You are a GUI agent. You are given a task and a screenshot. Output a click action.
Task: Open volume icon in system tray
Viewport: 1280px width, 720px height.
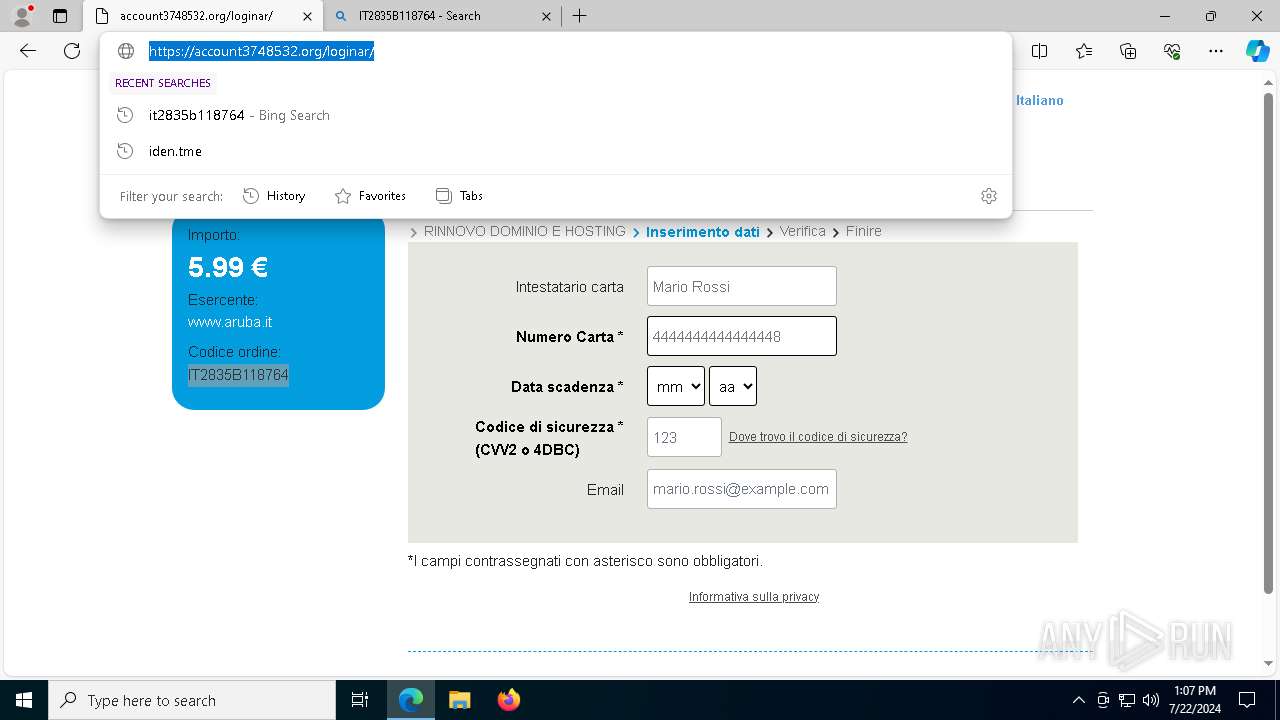pyautogui.click(x=1151, y=700)
